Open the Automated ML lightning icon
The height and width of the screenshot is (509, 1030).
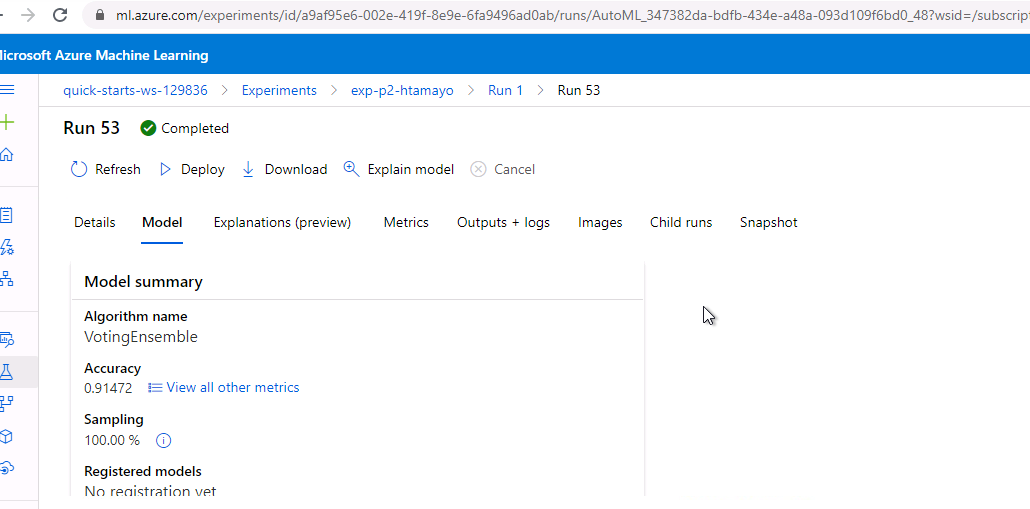[x=7, y=247]
